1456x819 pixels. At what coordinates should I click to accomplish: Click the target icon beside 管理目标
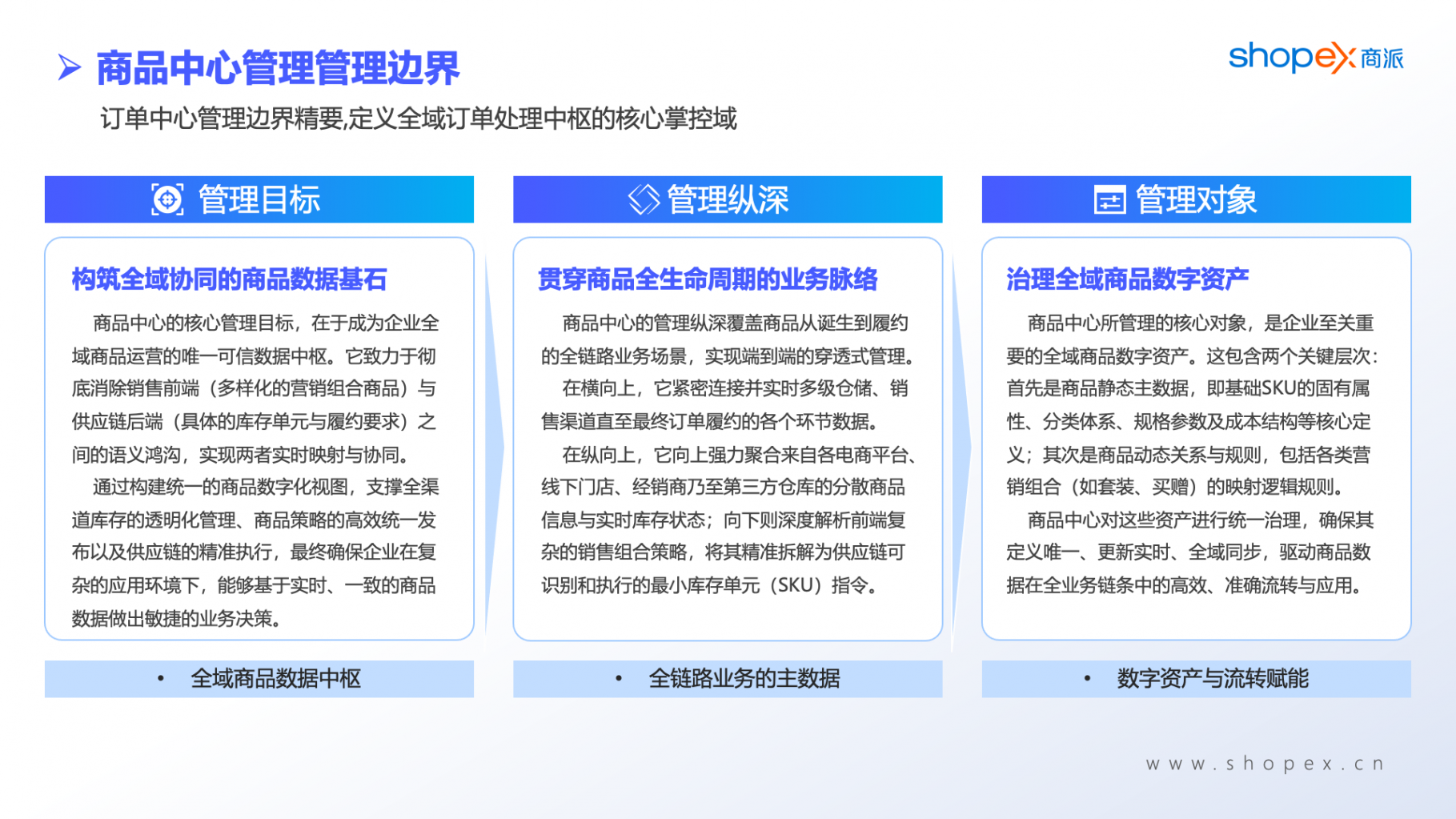click(167, 199)
